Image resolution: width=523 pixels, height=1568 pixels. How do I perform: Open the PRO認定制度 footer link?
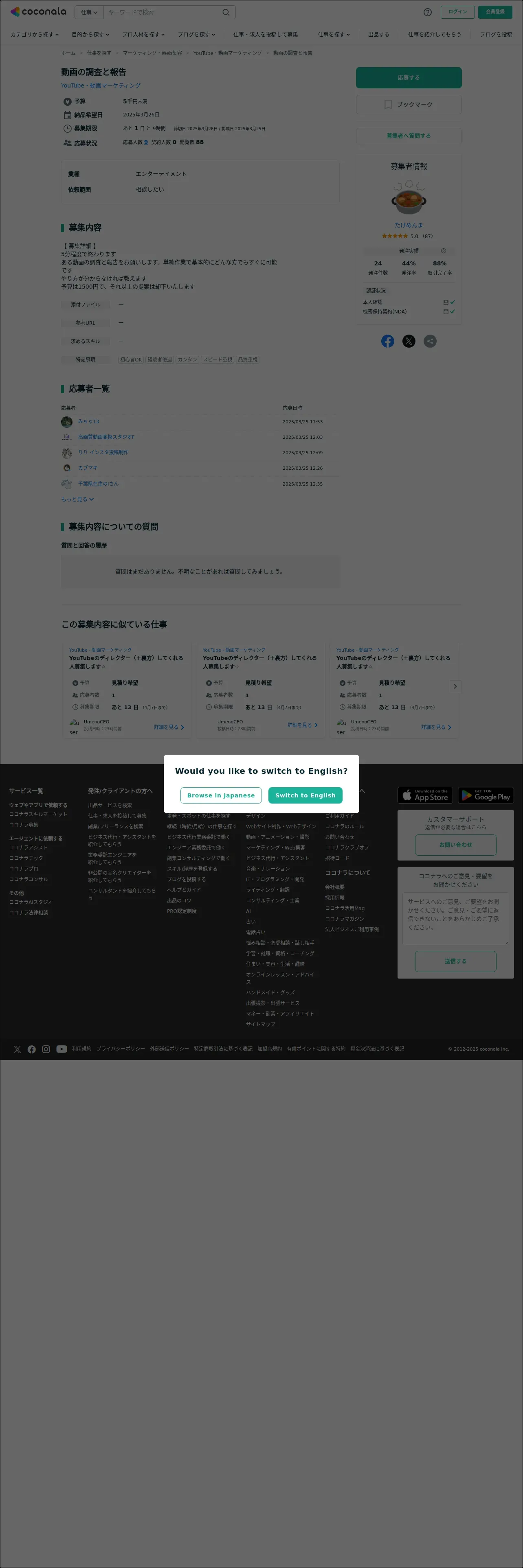point(182,911)
